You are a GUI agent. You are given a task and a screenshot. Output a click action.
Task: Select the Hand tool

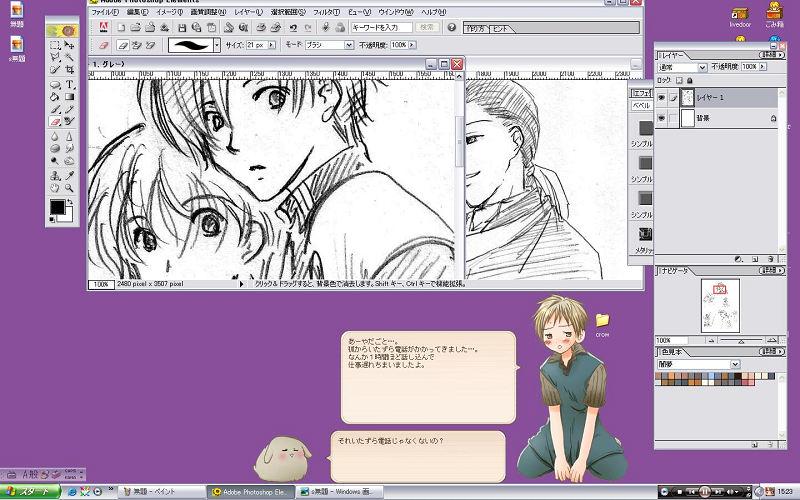[x=55, y=188]
